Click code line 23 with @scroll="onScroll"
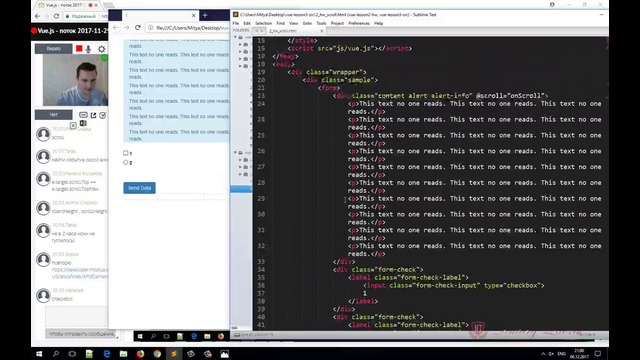Viewport: 640px width, 360px height. pos(440,96)
